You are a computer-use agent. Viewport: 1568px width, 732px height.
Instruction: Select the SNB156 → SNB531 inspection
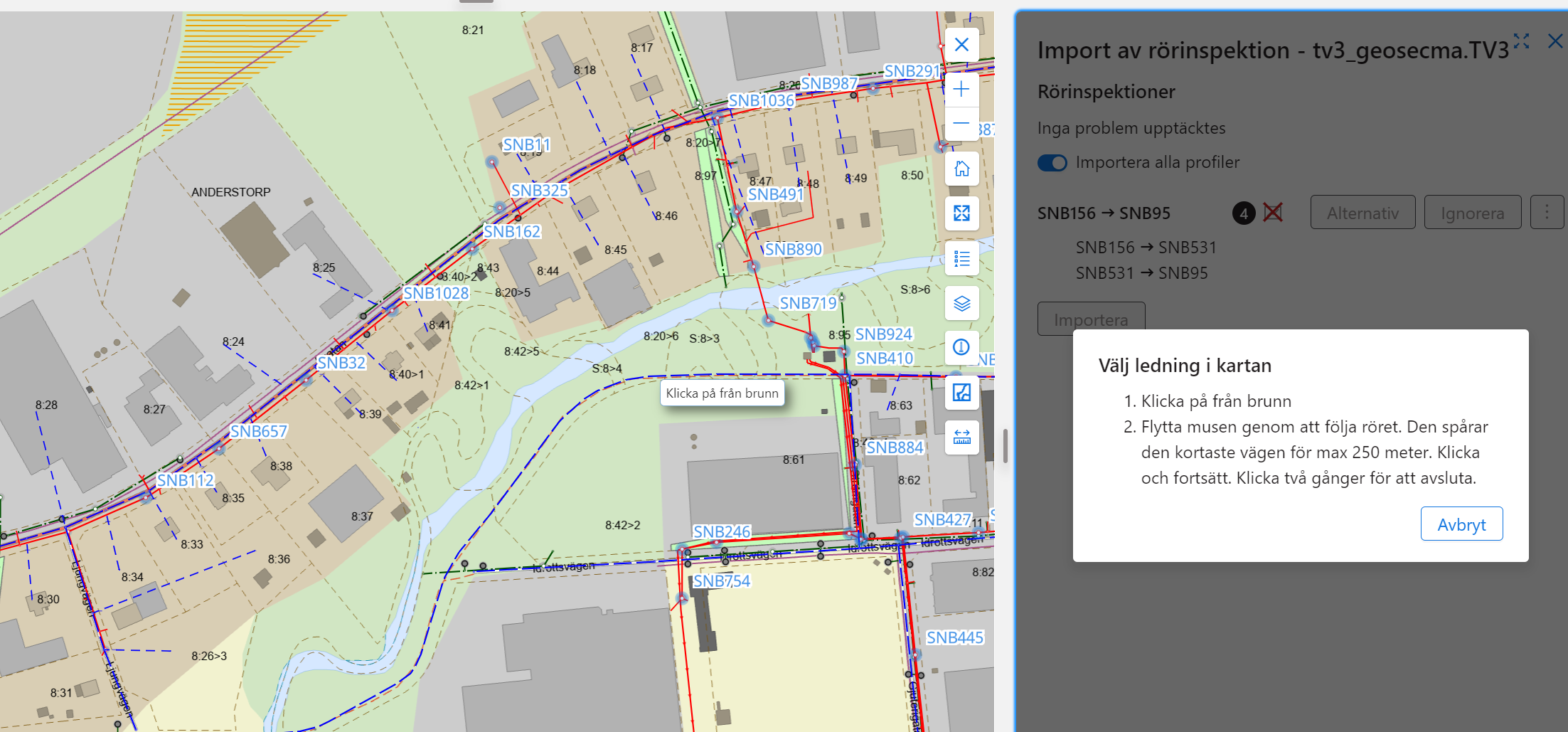point(1146,248)
